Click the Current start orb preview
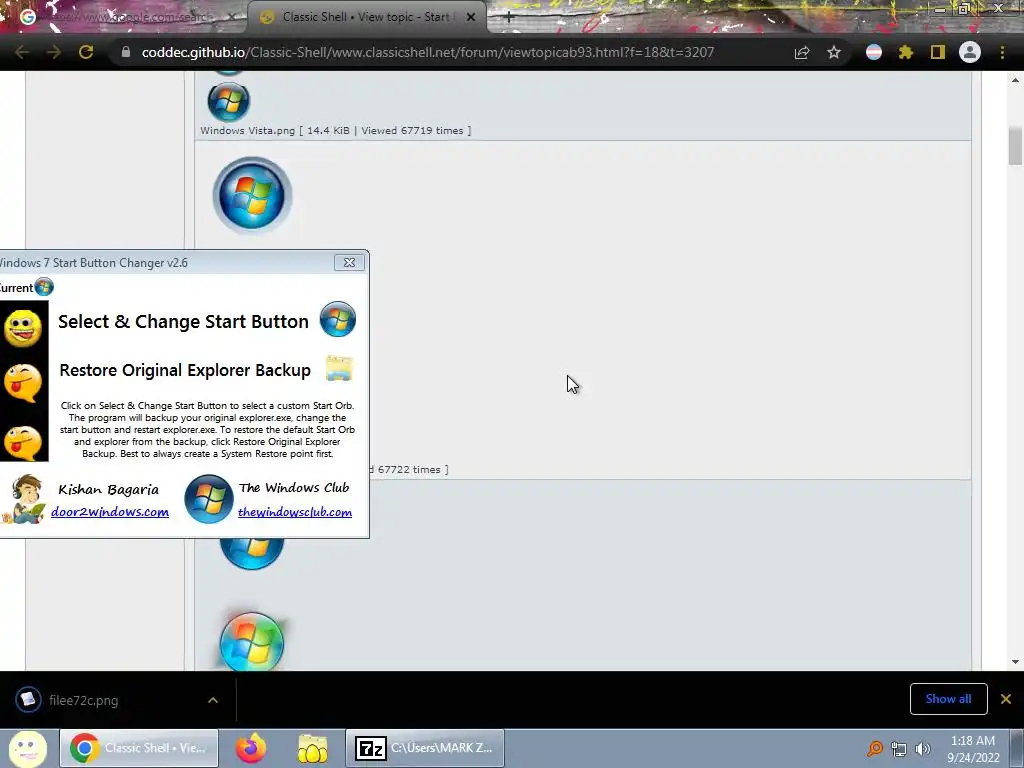Viewport: 1024px width, 768px height. [44, 287]
